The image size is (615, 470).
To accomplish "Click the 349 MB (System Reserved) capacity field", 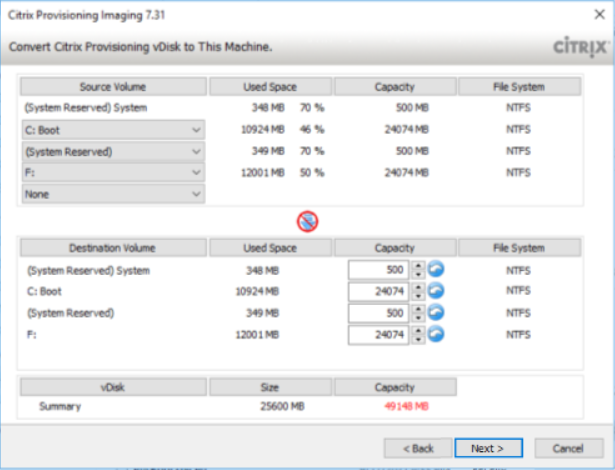I will pos(378,313).
